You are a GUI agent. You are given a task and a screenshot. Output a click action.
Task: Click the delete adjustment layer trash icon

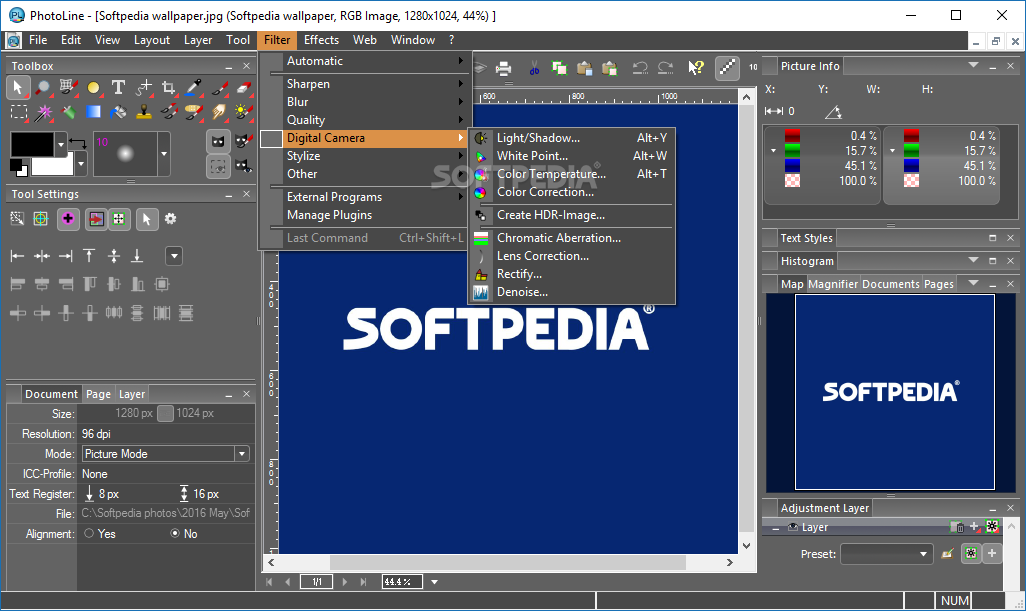pos(957,527)
